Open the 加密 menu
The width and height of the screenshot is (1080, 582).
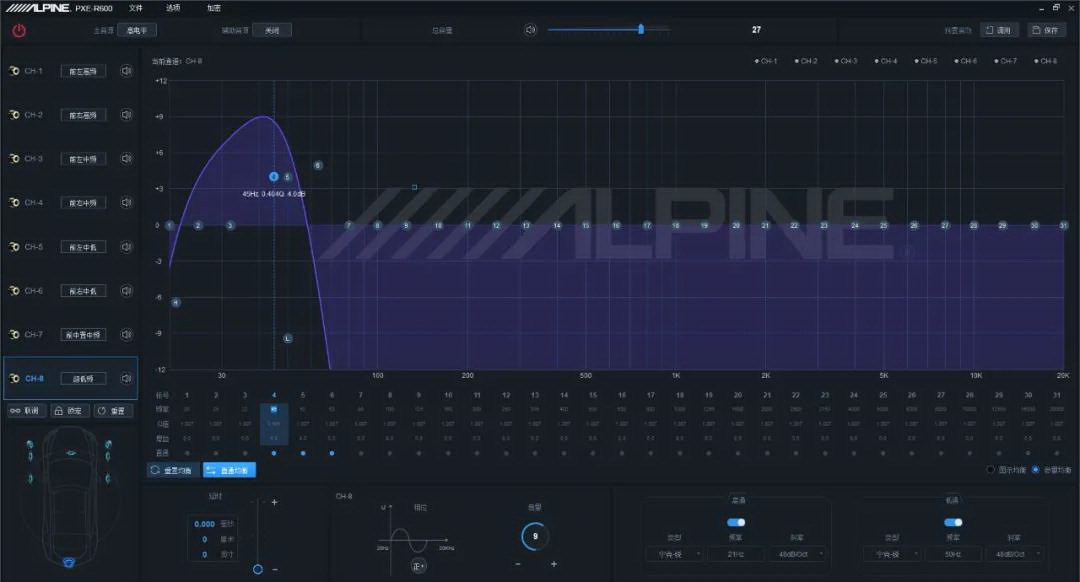(214, 8)
